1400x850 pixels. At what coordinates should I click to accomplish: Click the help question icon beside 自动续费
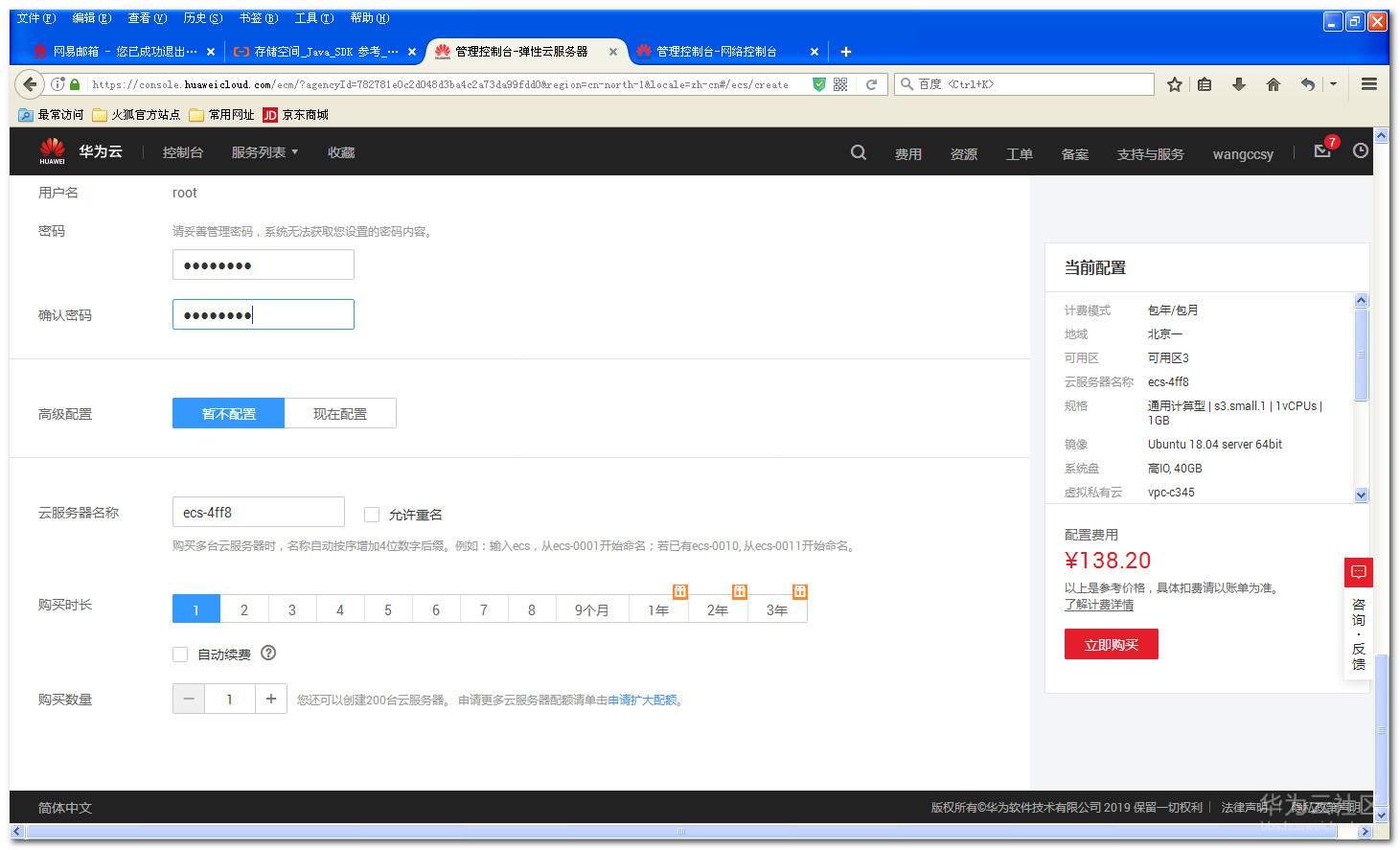[268, 654]
